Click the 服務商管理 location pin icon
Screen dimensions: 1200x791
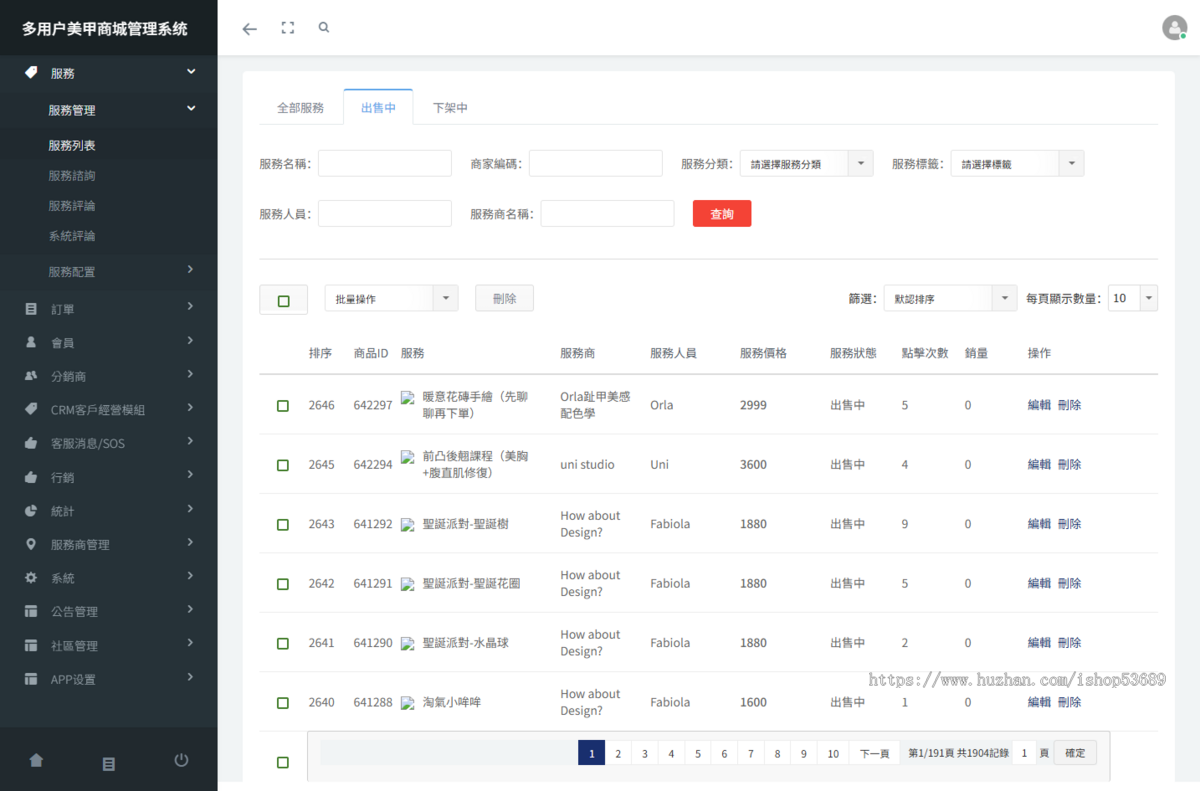click(31, 544)
